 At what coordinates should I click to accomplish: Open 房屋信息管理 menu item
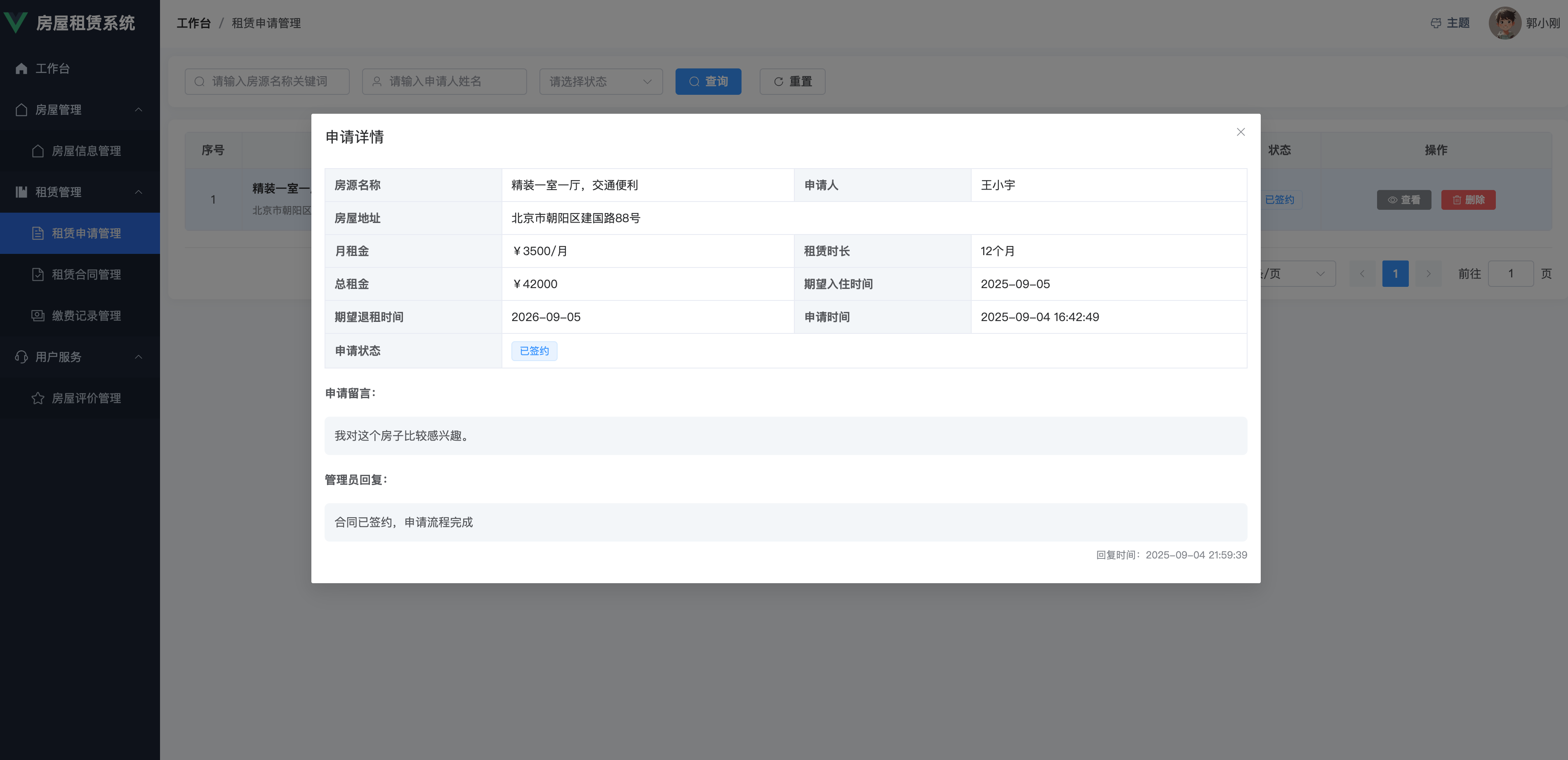click(x=86, y=151)
